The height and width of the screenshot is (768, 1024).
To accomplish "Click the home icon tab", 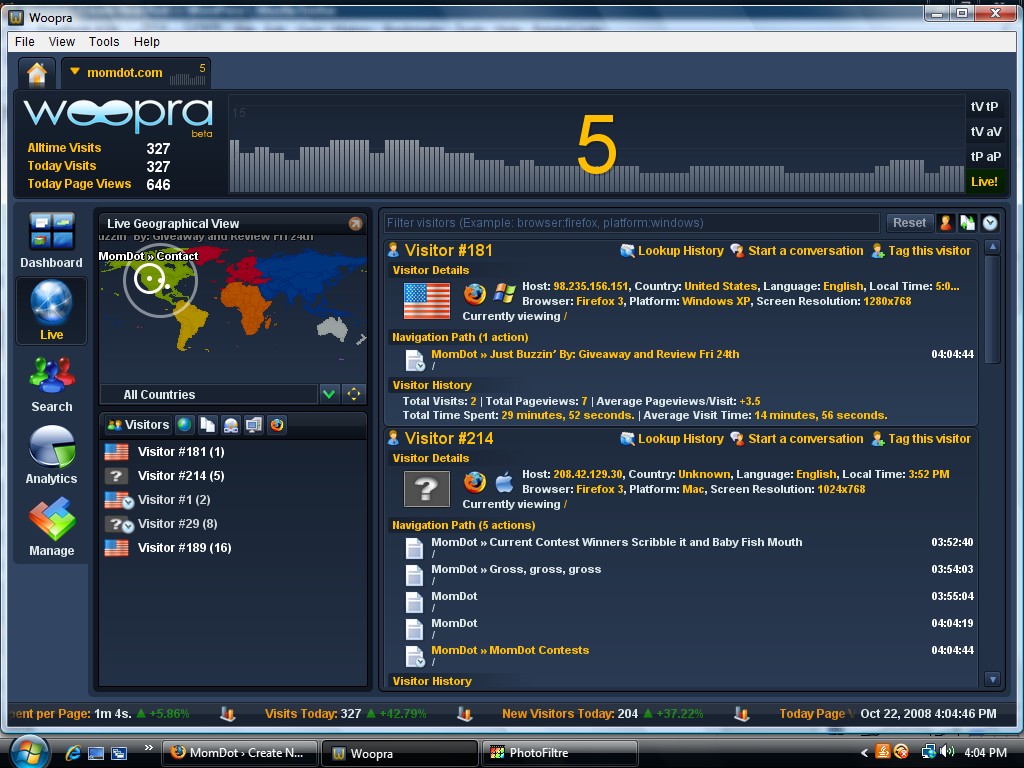I will click(x=37, y=73).
